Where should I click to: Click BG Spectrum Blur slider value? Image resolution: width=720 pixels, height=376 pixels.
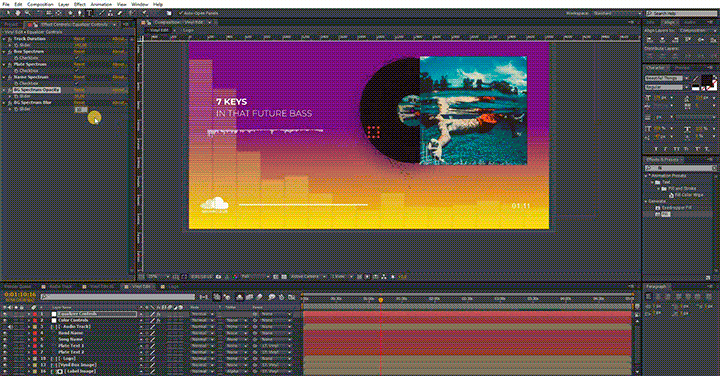(81, 109)
